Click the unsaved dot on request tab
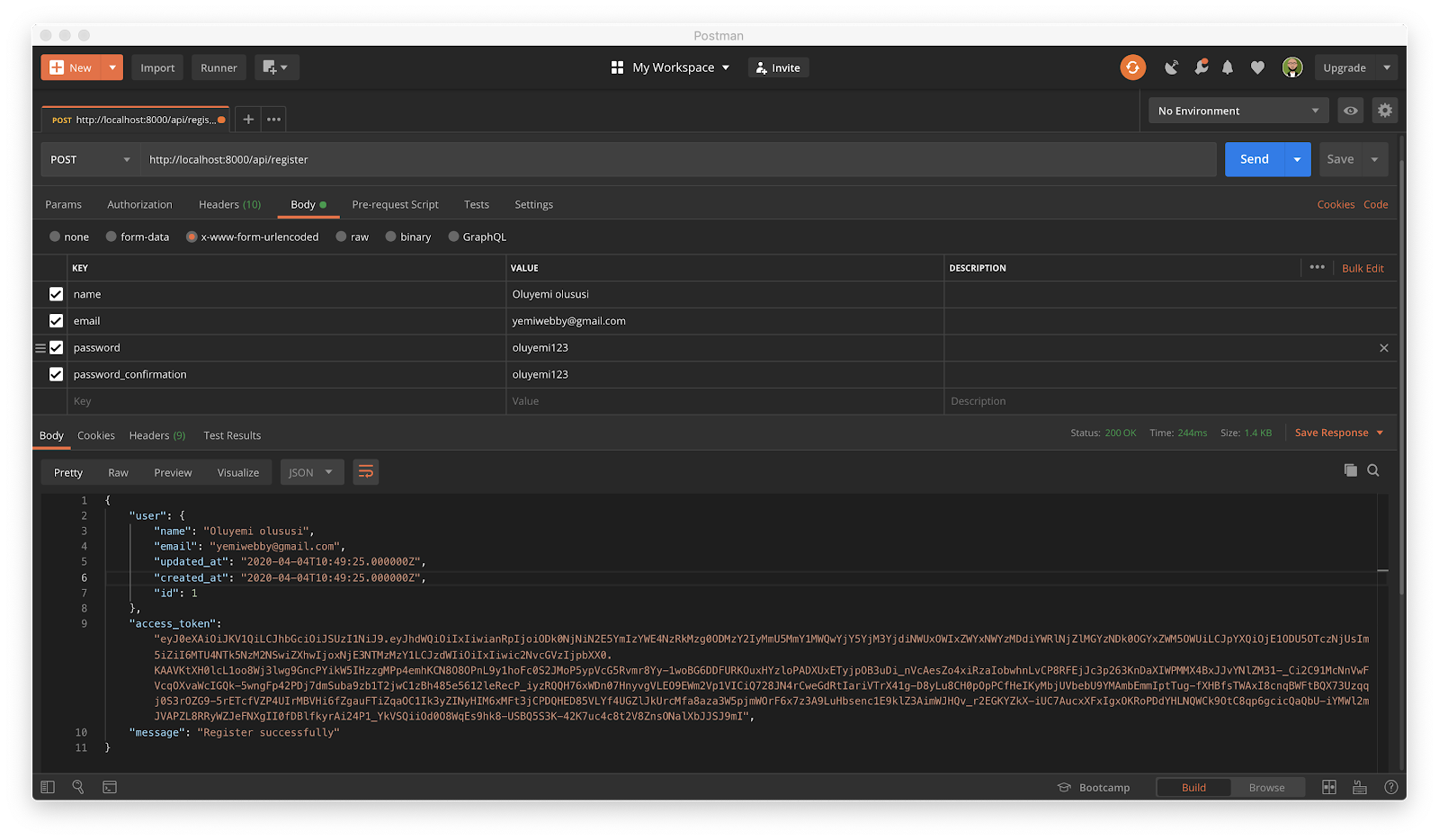Image resolution: width=1439 pixels, height=840 pixels. (x=221, y=120)
